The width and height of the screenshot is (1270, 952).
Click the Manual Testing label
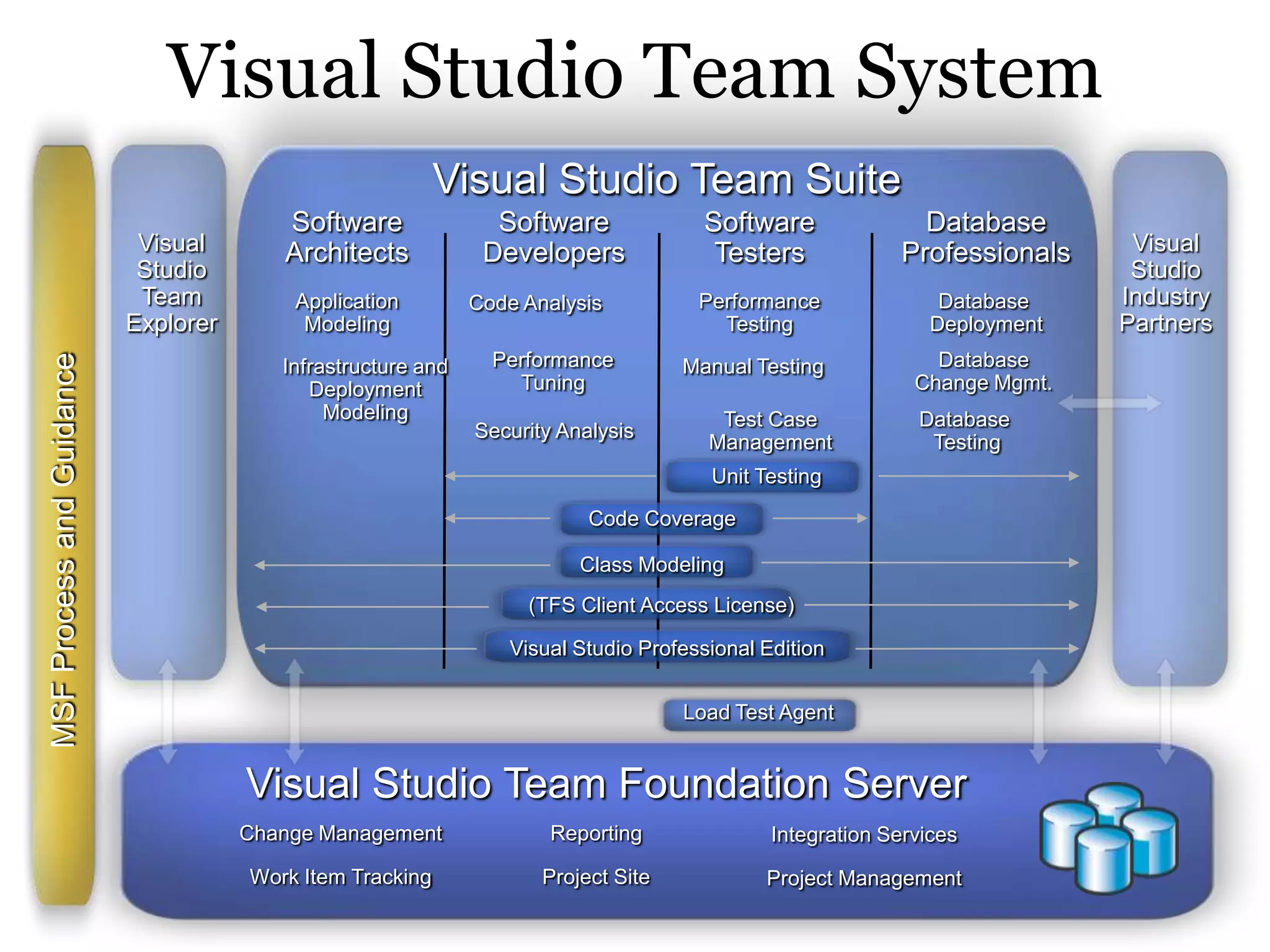pyautogui.click(x=753, y=366)
